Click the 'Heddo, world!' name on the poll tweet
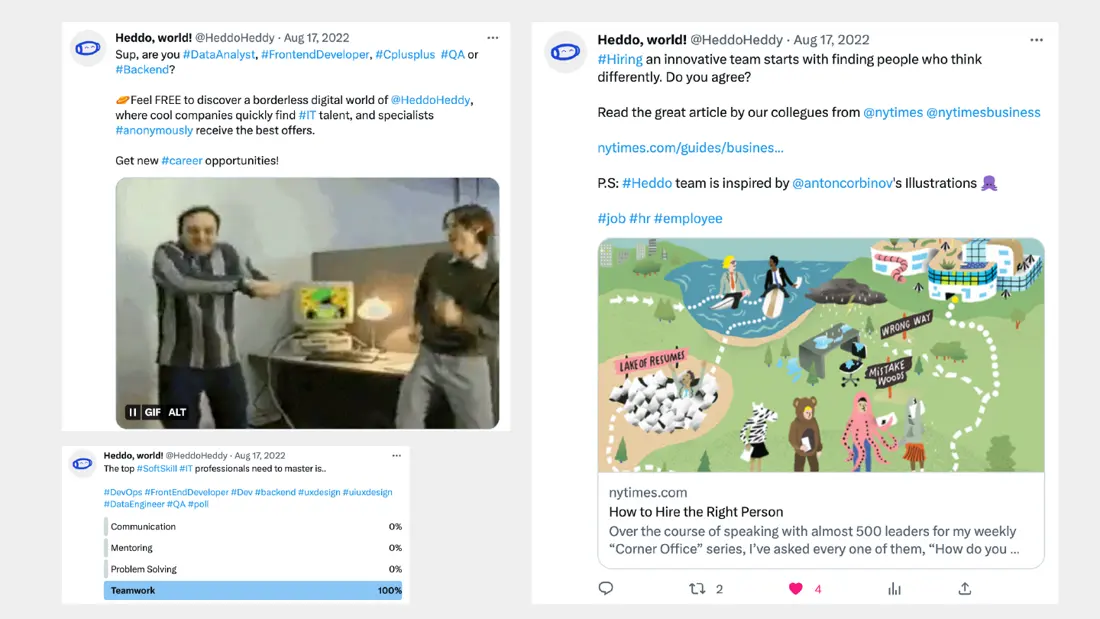This screenshot has height=619, width=1100. [x=133, y=455]
